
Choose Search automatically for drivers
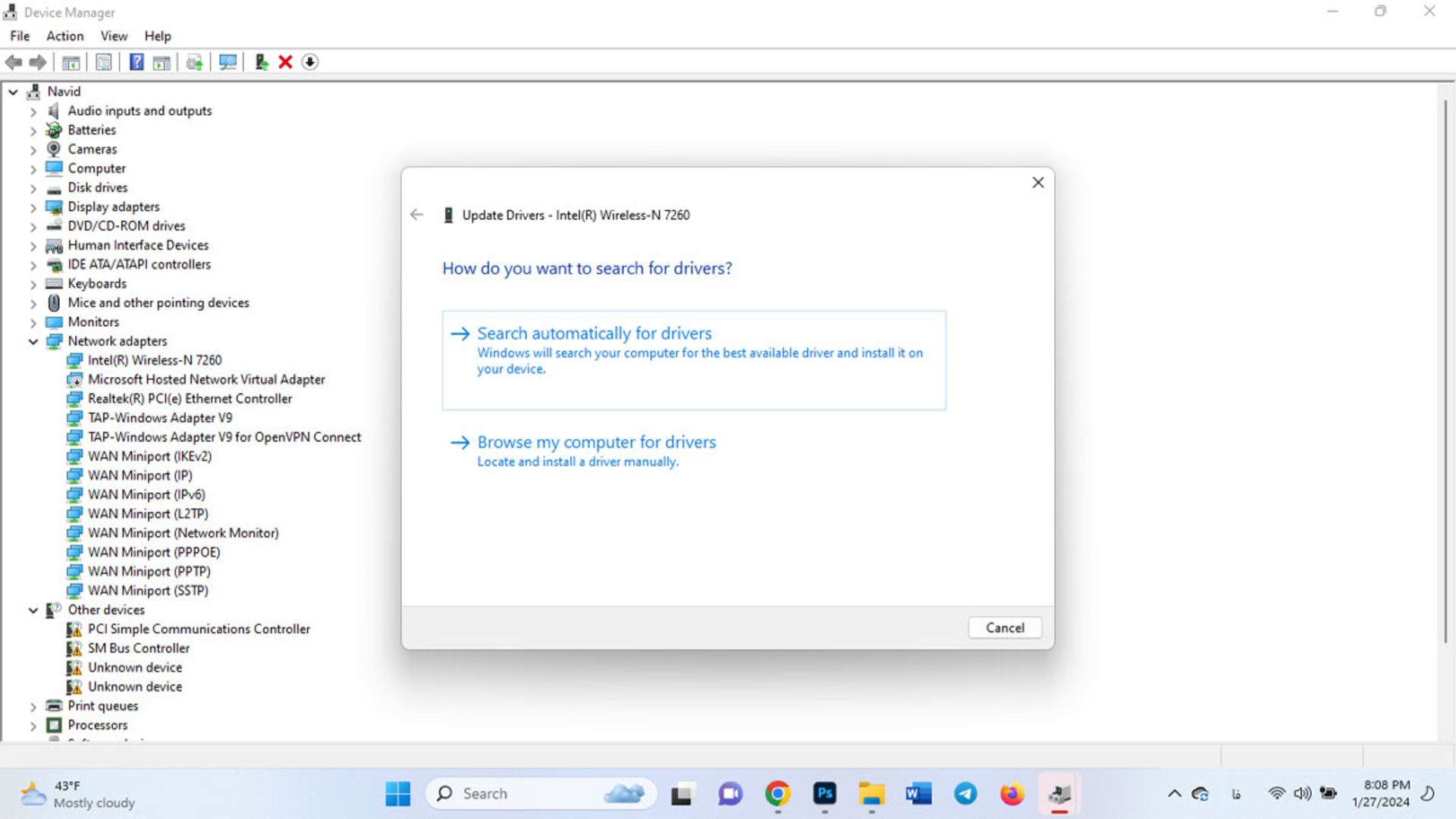click(694, 360)
